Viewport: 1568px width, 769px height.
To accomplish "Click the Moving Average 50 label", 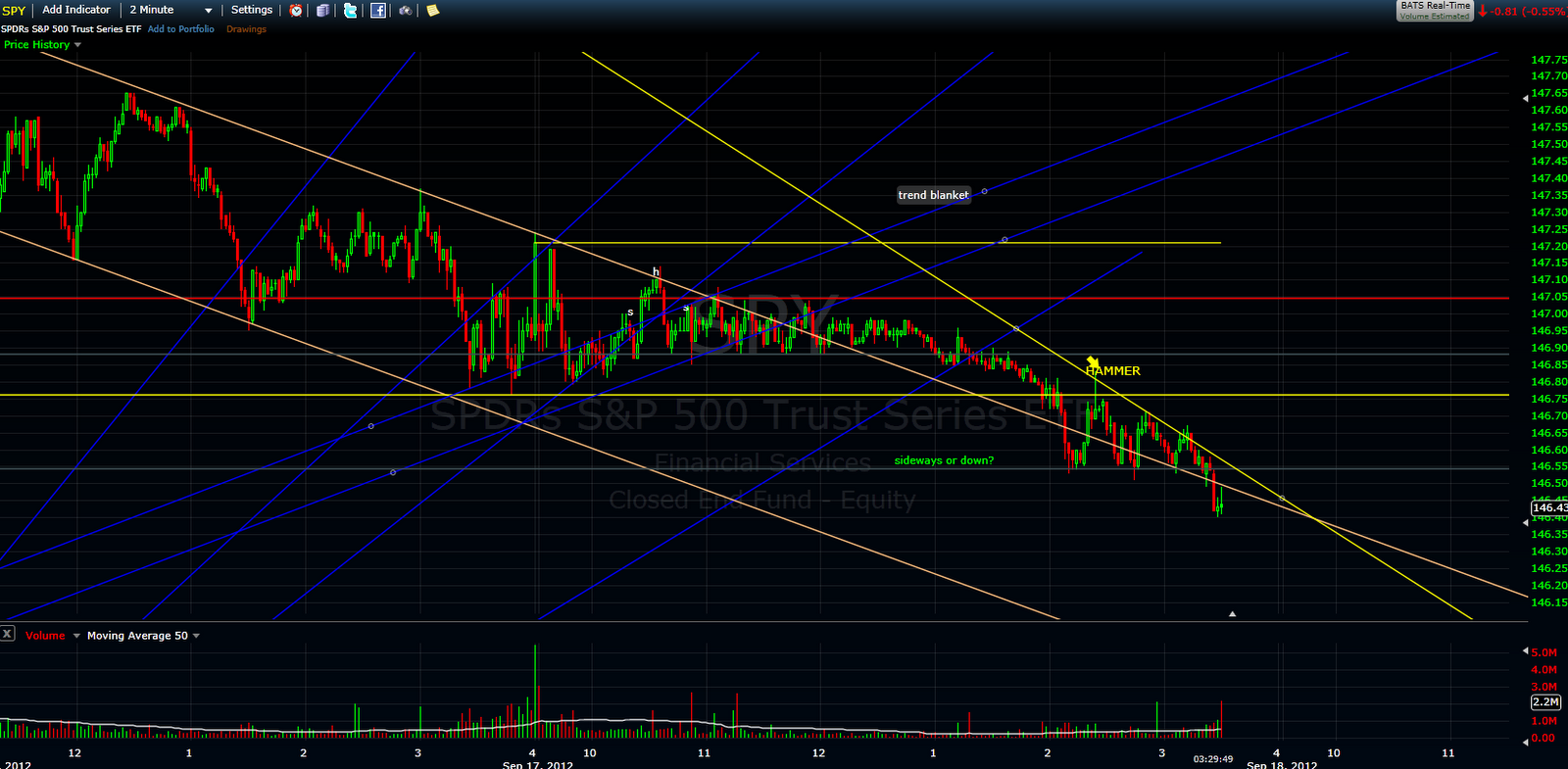I will point(137,636).
